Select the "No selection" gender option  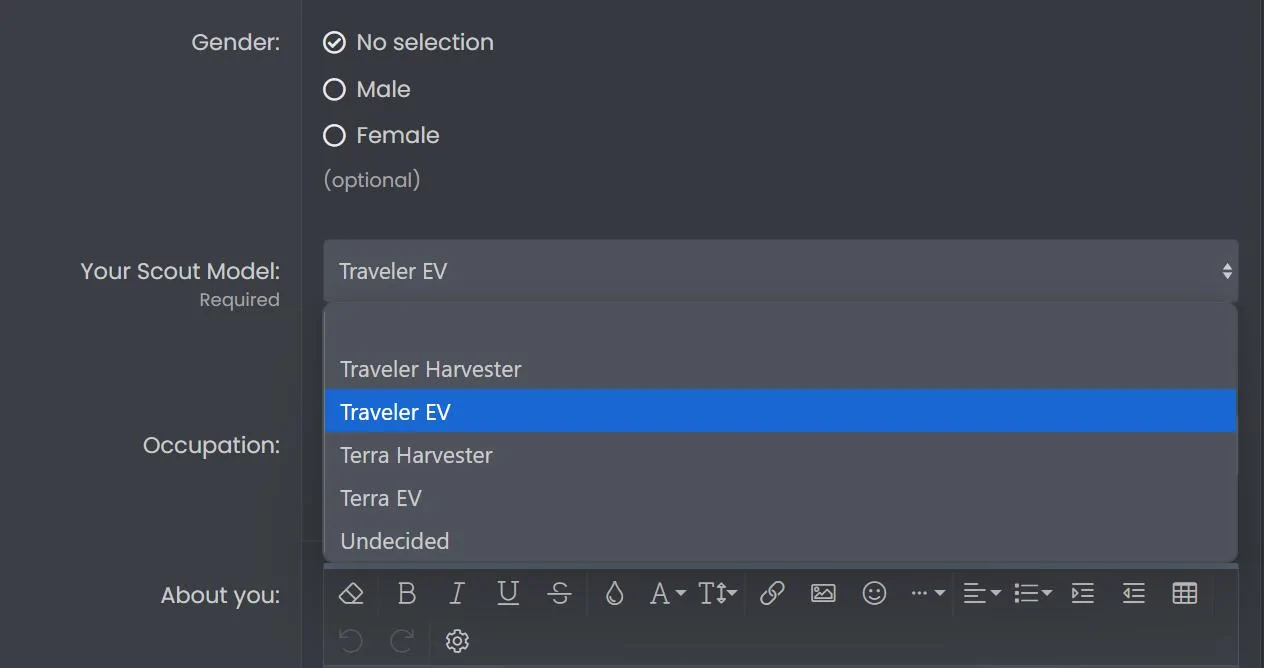(334, 43)
